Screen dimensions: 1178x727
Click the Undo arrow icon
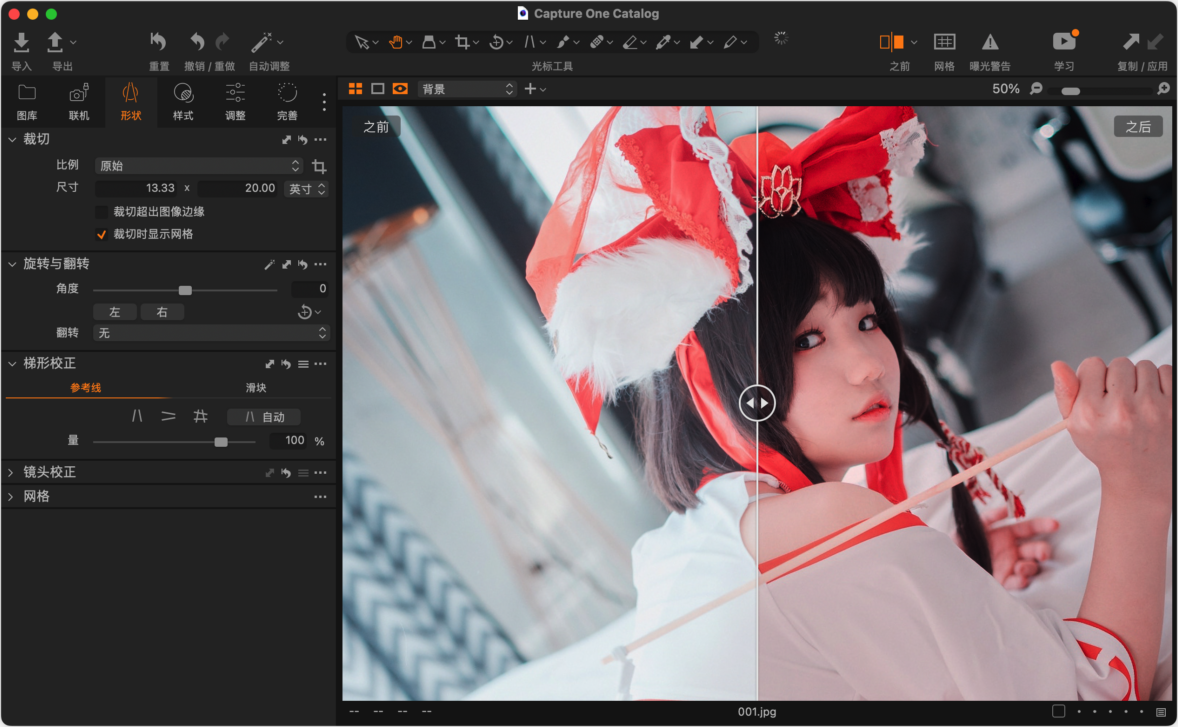pos(197,42)
